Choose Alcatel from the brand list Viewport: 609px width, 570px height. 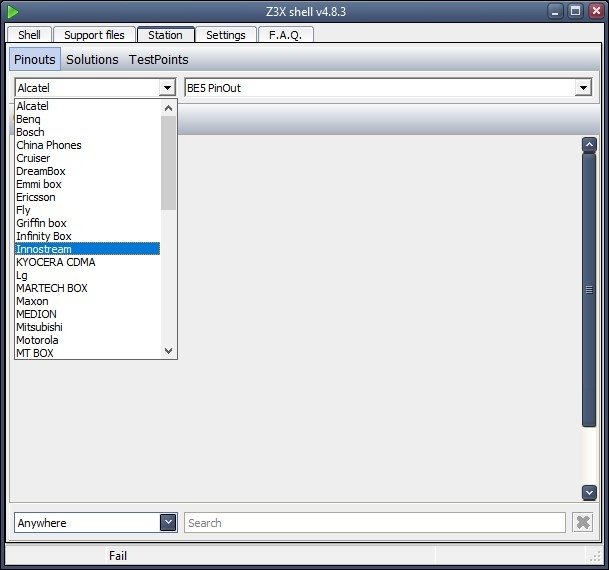[x=87, y=106]
